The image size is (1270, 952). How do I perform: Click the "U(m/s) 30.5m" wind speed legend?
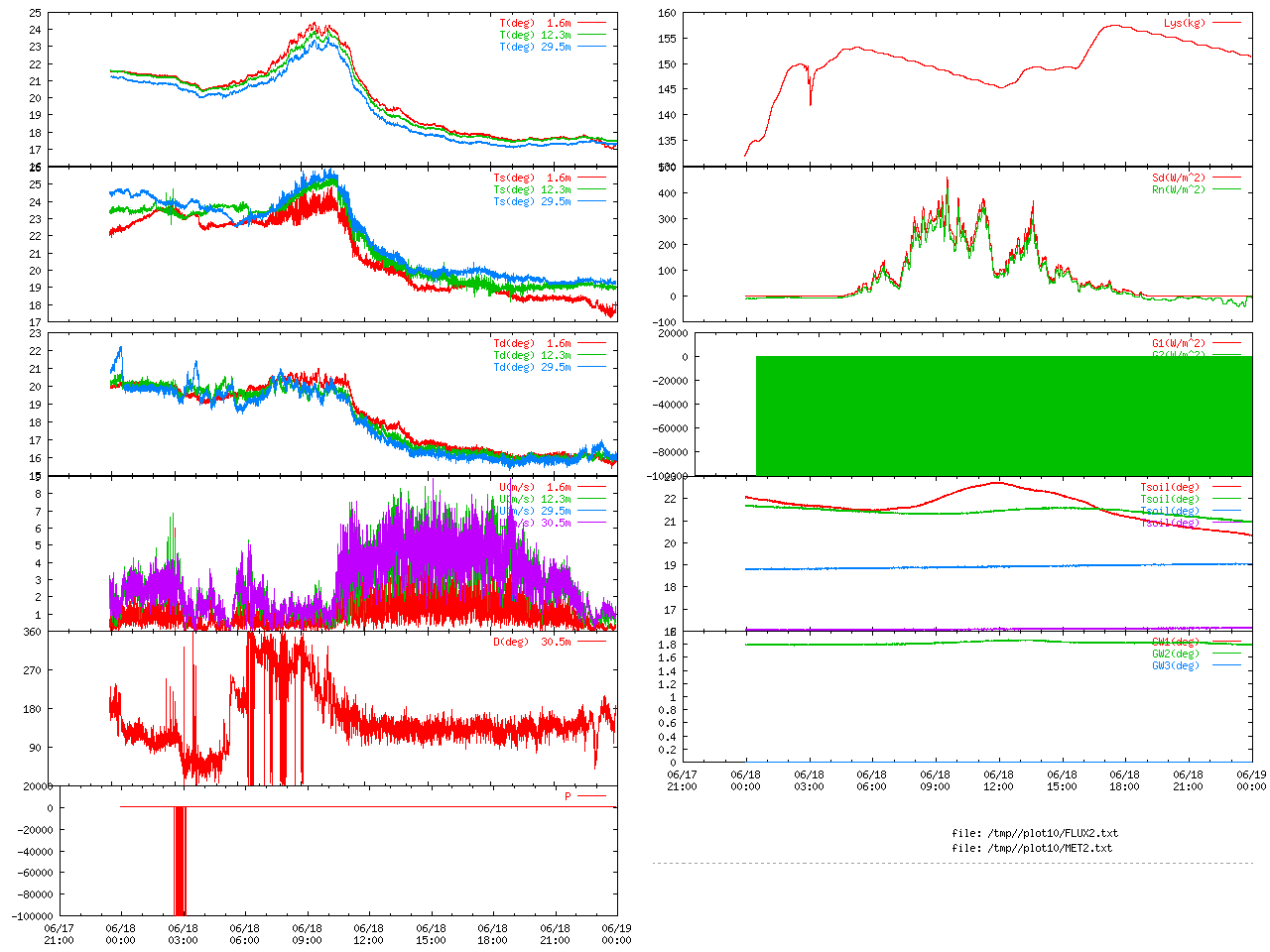[536, 523]
